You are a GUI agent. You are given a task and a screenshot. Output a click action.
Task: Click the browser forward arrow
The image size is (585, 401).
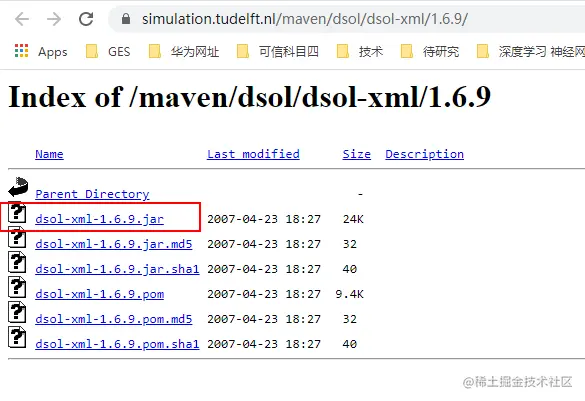click(54, 19)
